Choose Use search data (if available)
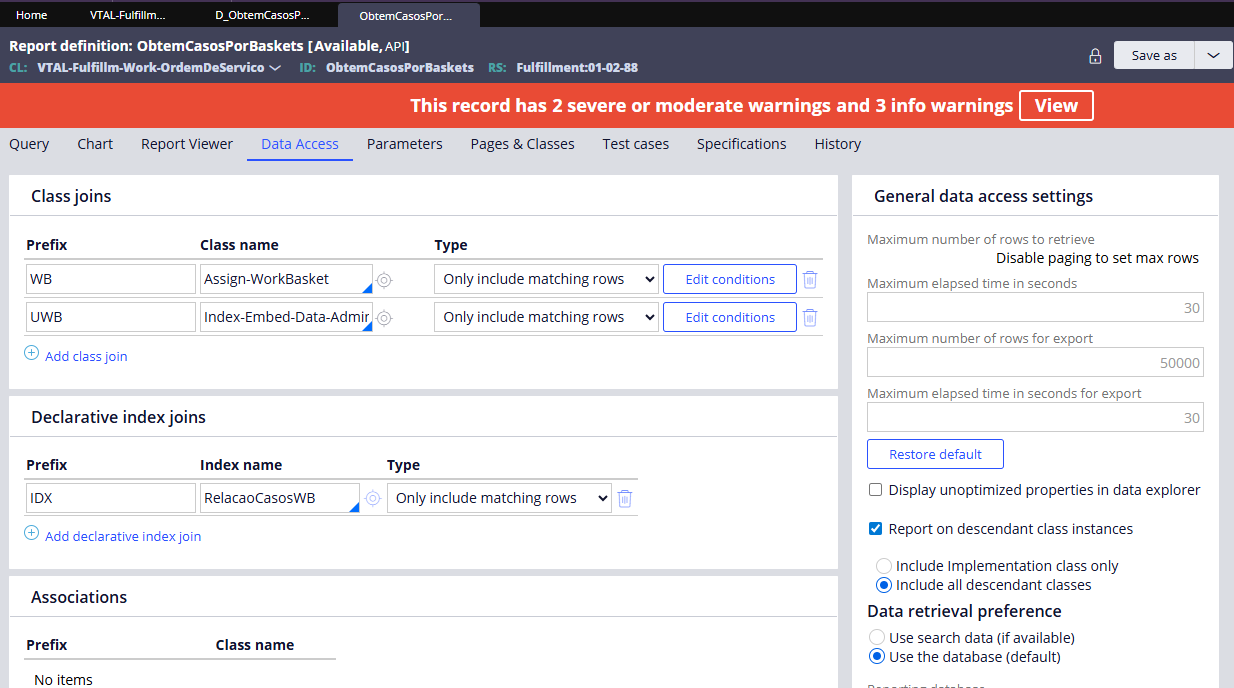The height and width of the screenshot is (688, 1234). pyautogui.click(x=877, y=638)
